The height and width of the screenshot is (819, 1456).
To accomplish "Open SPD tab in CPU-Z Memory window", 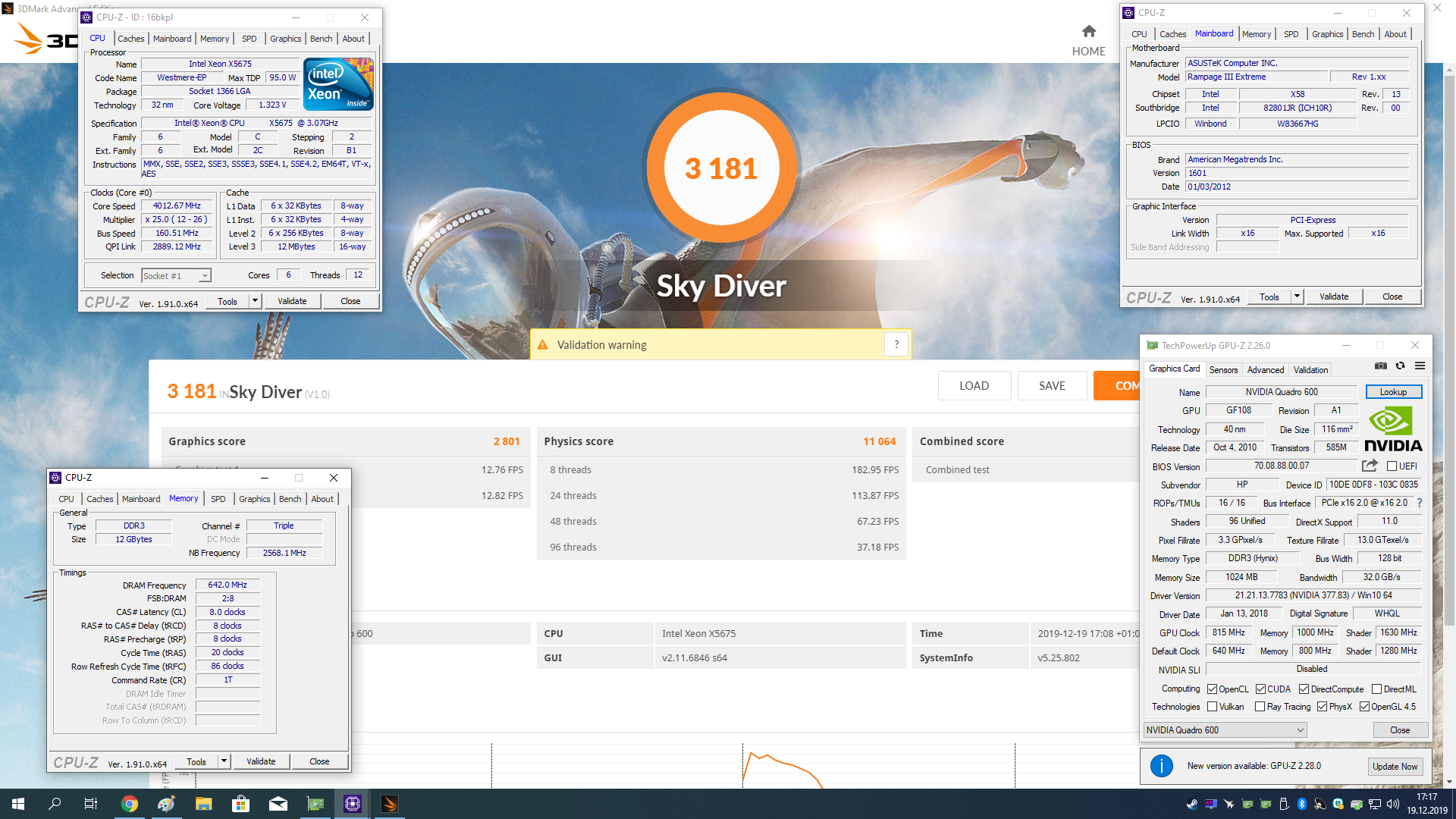I will tap(218, 499).
